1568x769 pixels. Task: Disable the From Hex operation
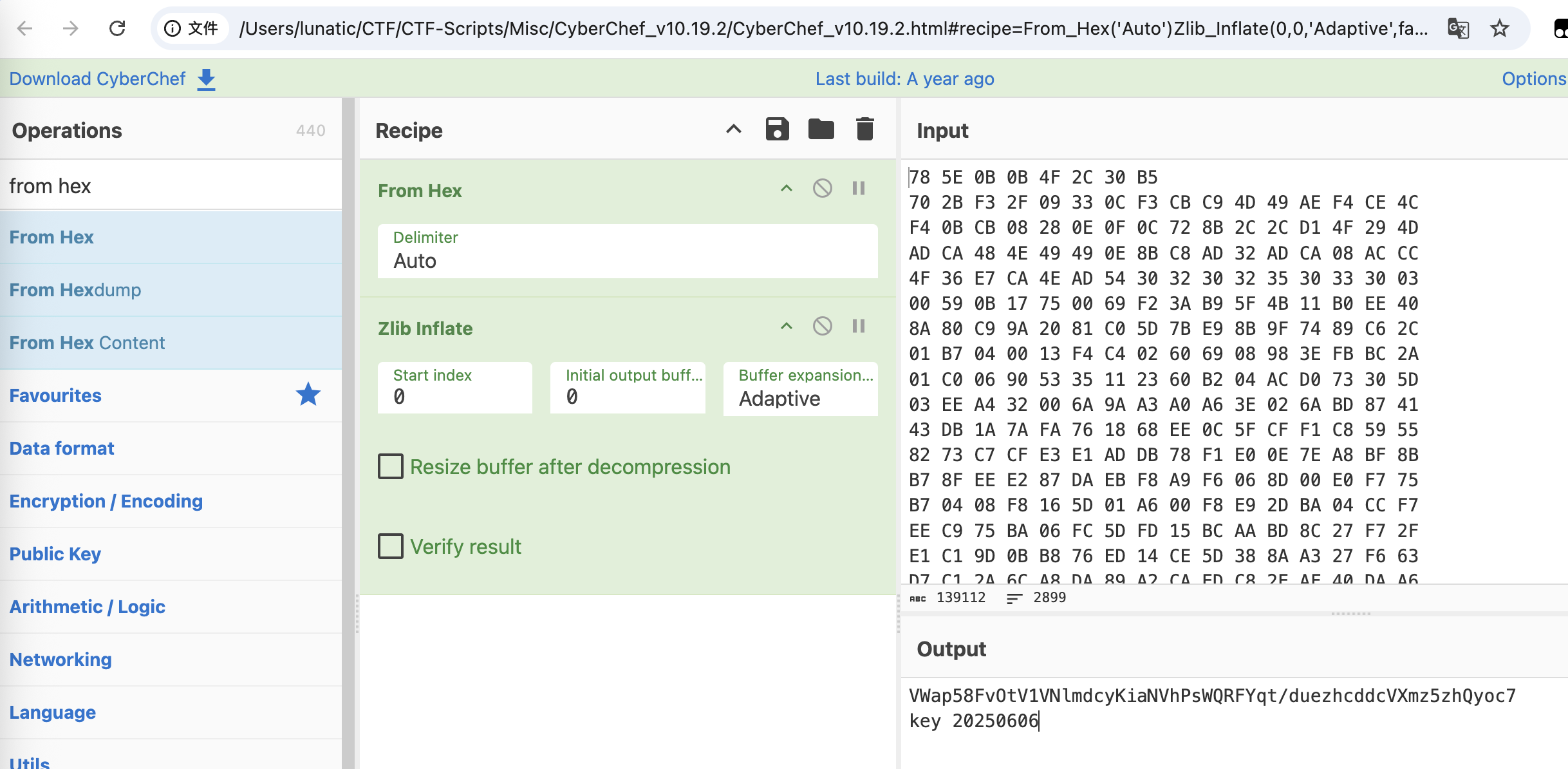click(x=822, y=189)
